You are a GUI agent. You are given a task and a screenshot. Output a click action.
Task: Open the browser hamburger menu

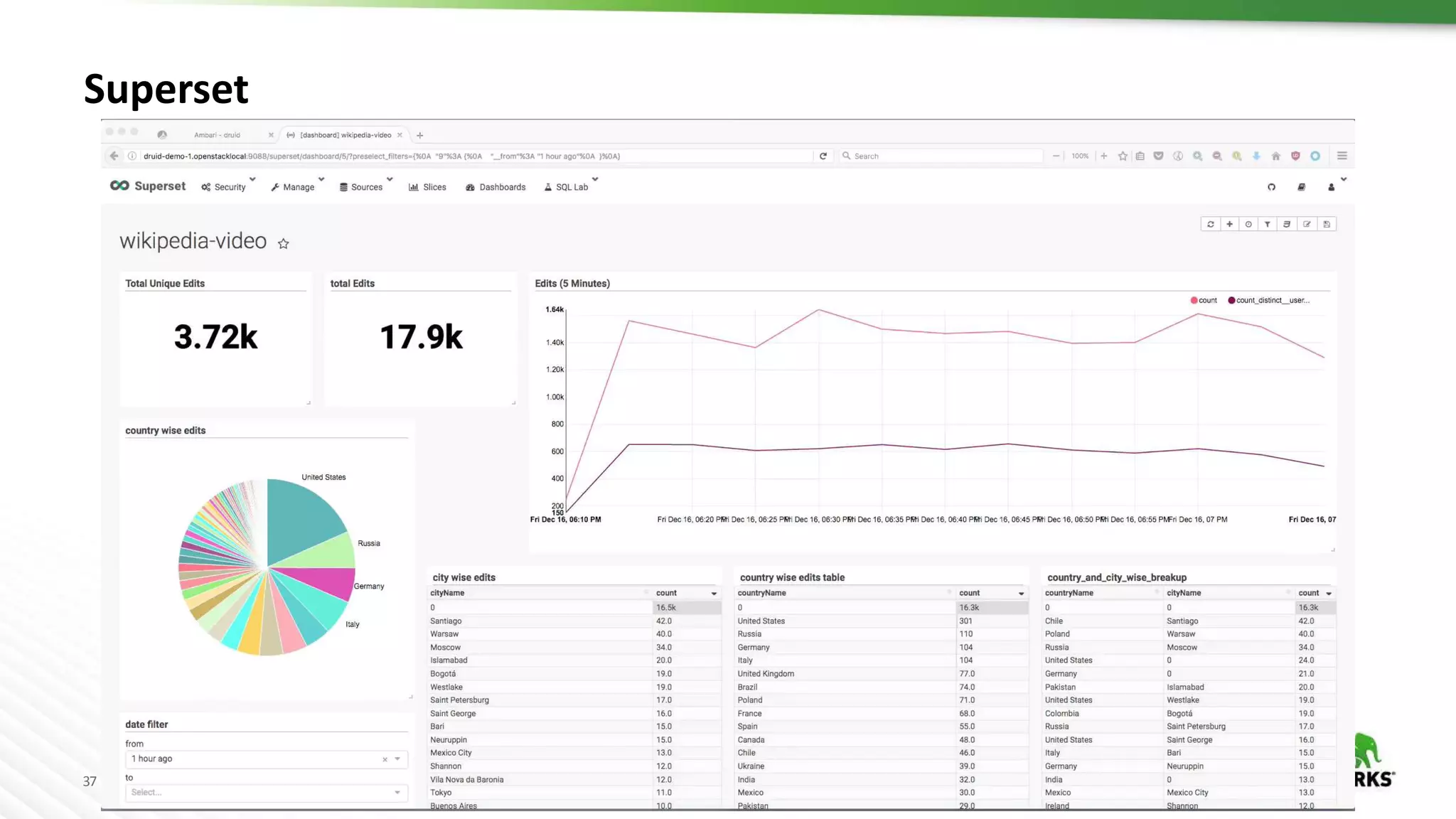click(1342, 156)
